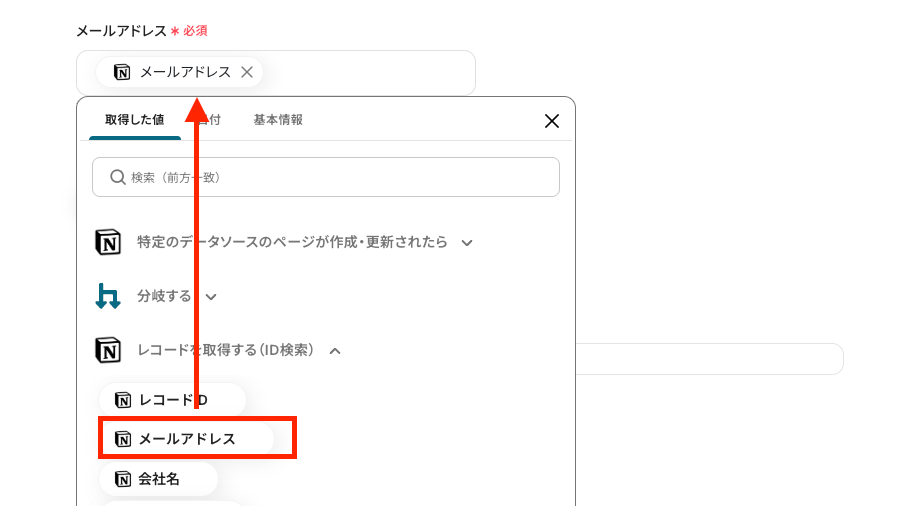Screen dimensions: 908x506
Task: Close the value picker panel
Action: (552, 121)
